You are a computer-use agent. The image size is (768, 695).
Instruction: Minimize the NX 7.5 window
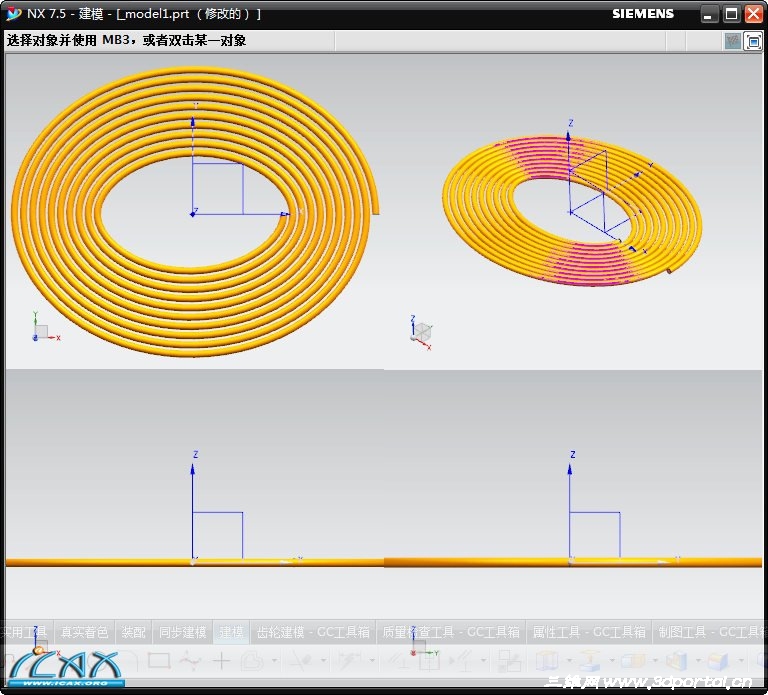pos(707,14)
